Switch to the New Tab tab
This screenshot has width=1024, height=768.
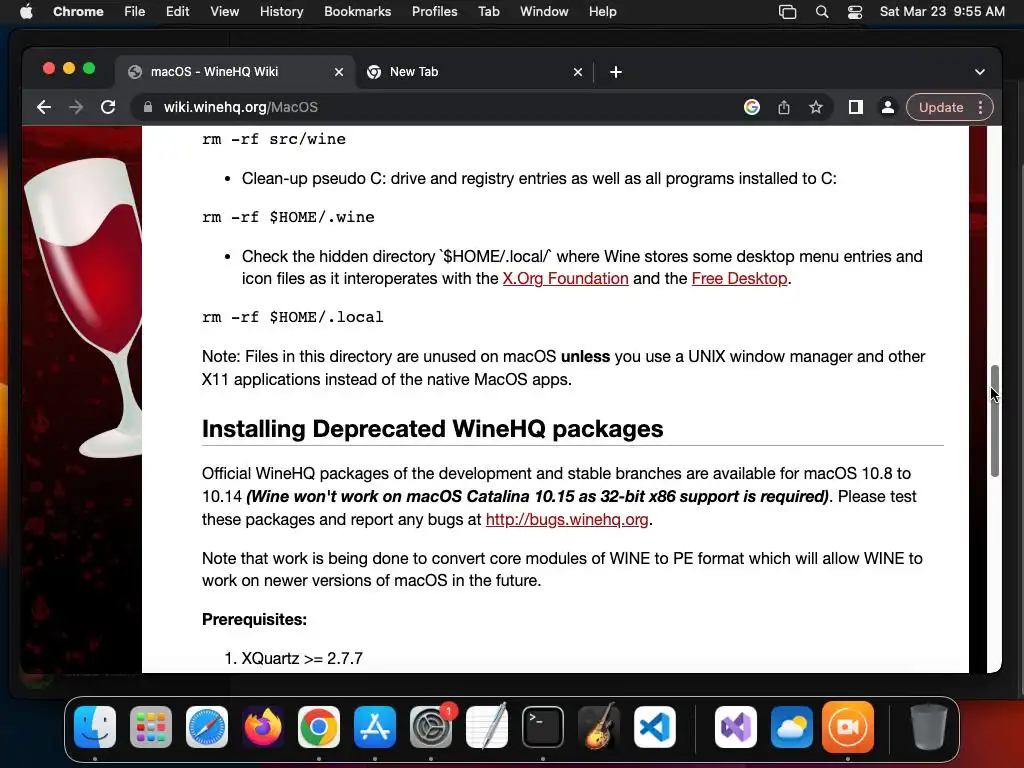475,72
